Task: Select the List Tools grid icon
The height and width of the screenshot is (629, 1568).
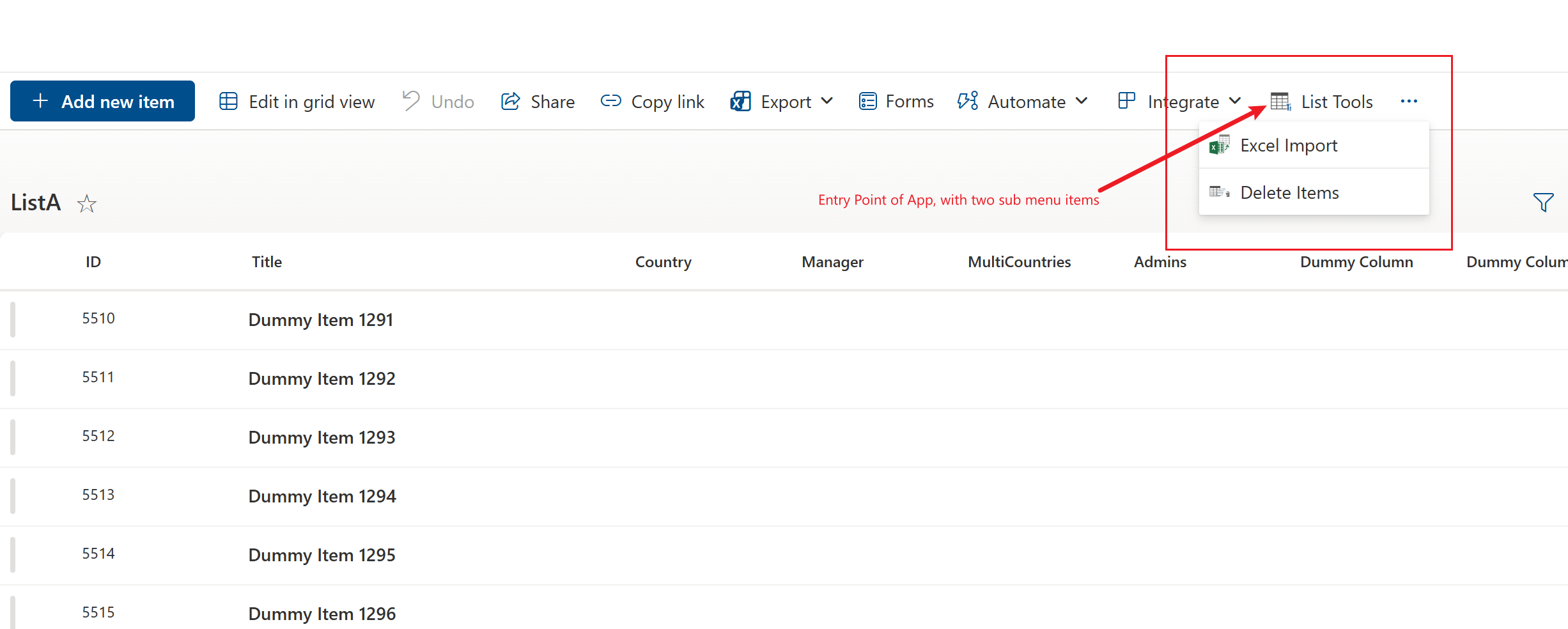Action: (1280, 101)
